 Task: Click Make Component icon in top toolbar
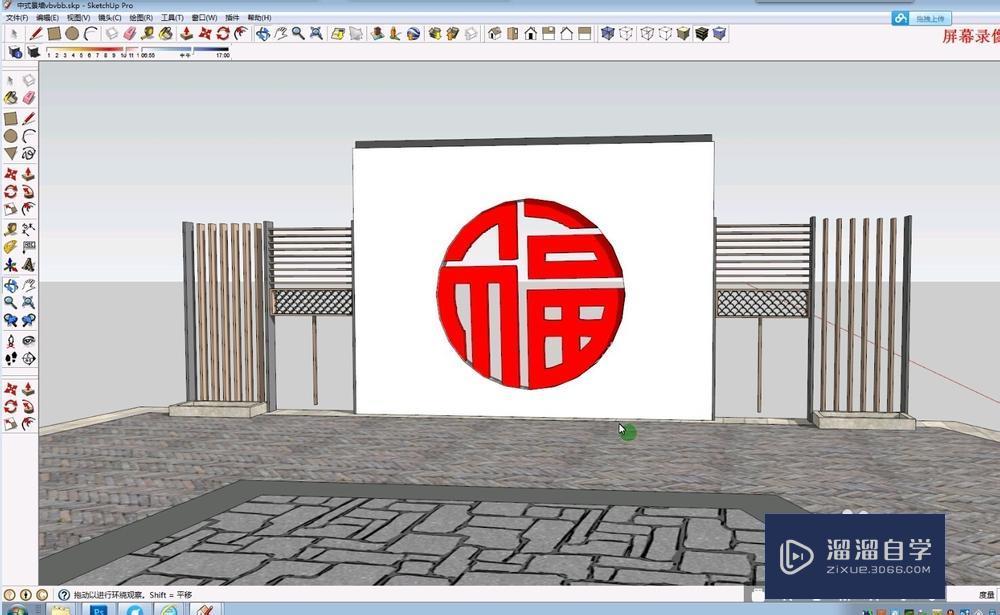point(112,33)
